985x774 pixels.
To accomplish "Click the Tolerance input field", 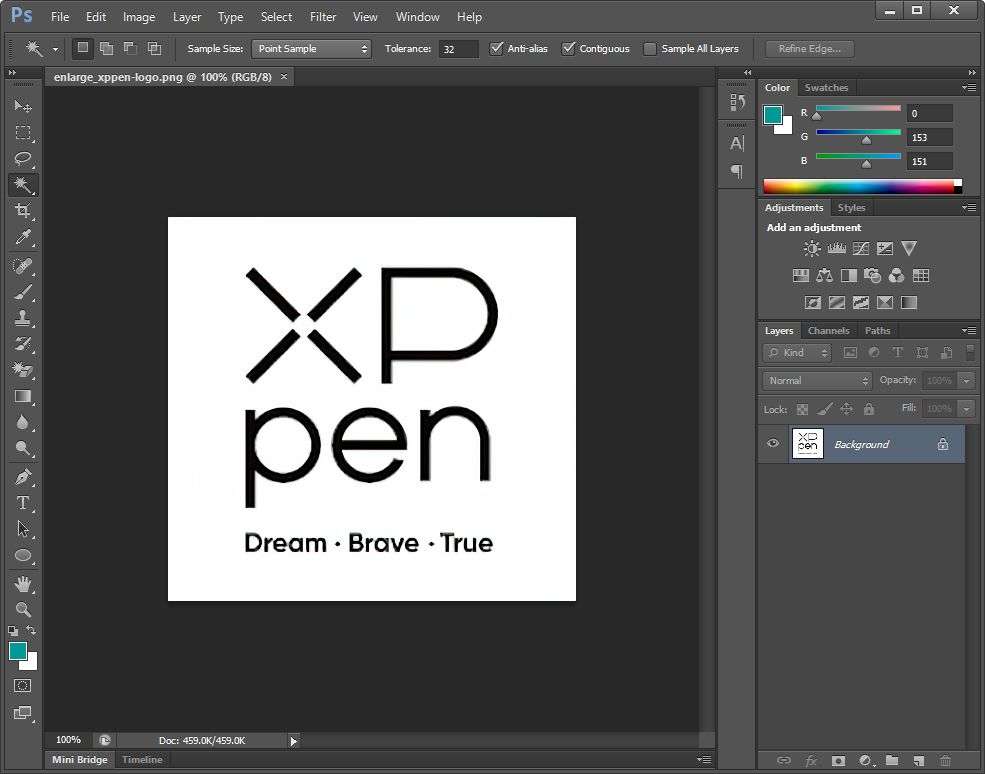I will tap(458, 48).
